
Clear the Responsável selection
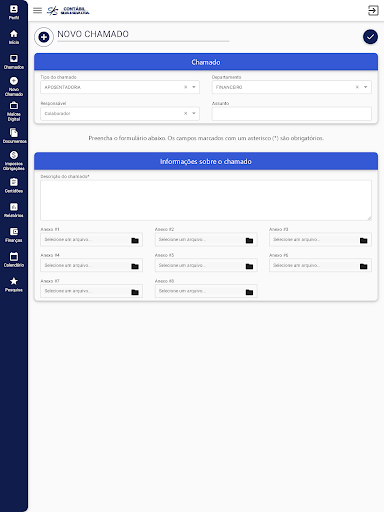pyautogui.click(x=186, y=113)
